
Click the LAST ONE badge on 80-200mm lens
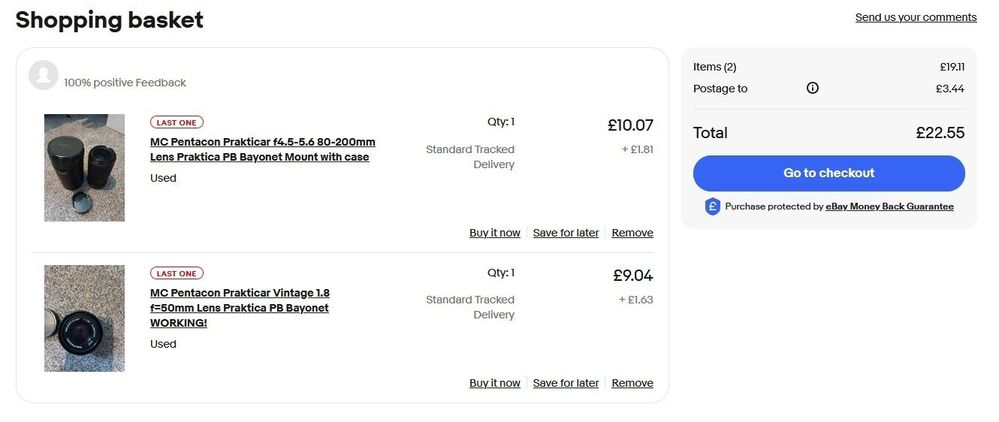(177, 122)
